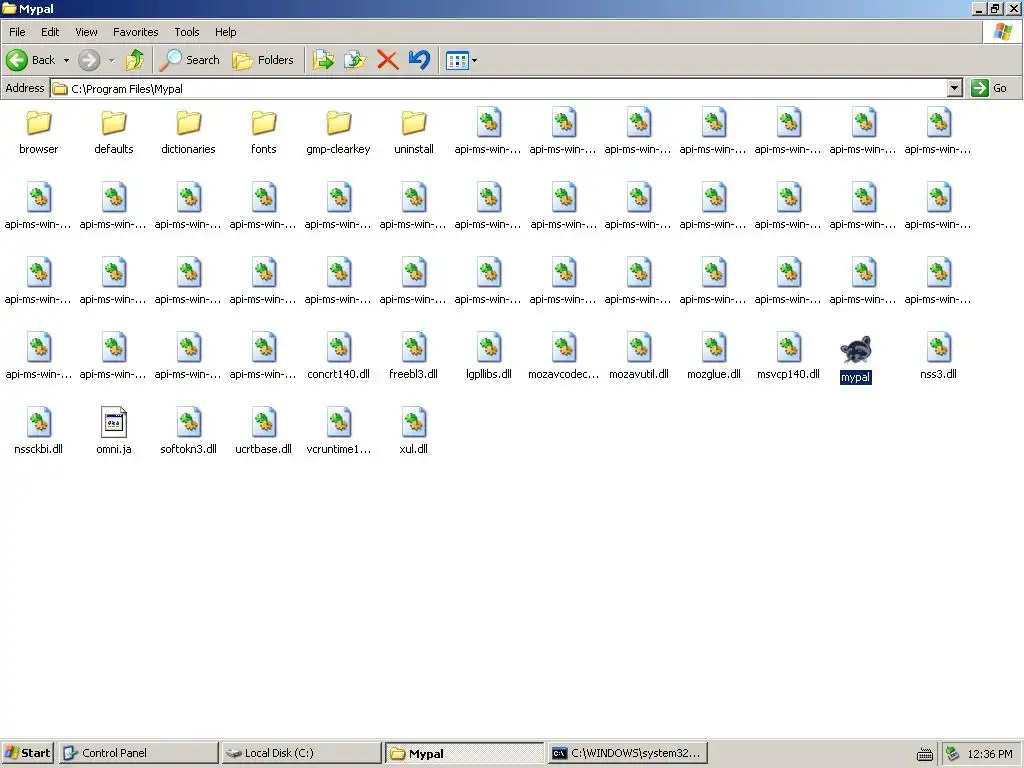Open the Favorites menu
Image resolution: width=1024 pixels, height=768 pixels.
[x=136, y=32]
